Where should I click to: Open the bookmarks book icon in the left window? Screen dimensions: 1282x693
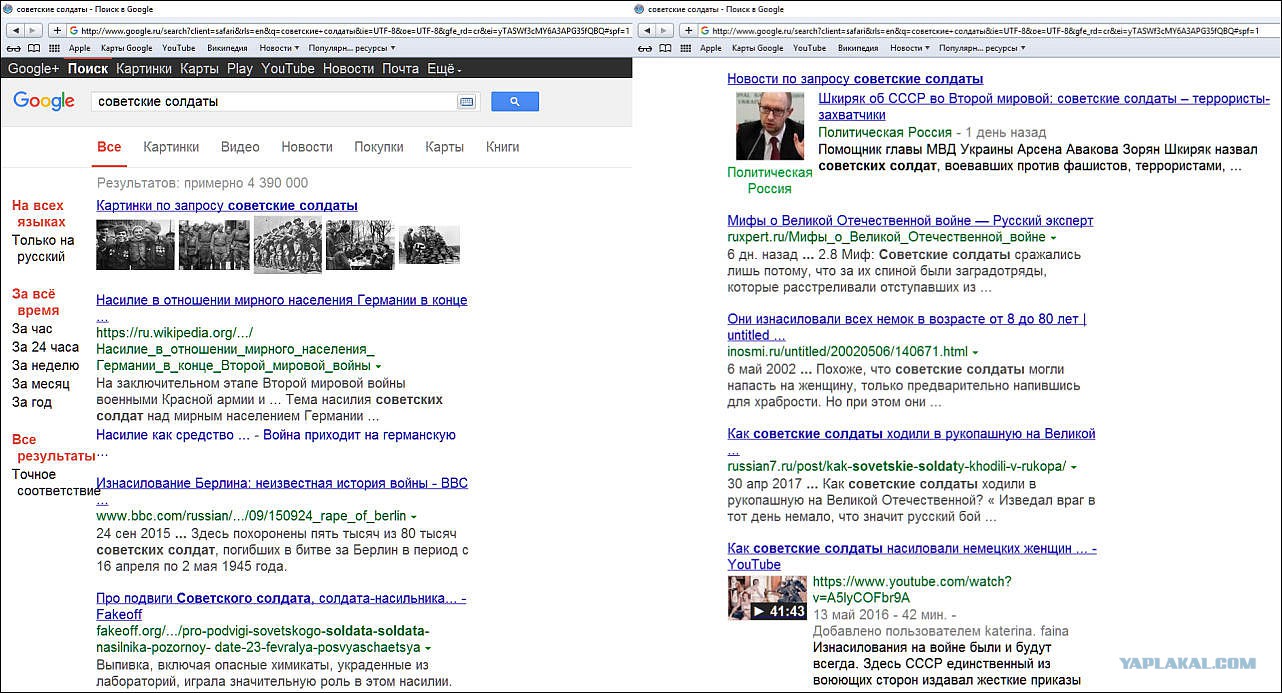pos(34,48)
